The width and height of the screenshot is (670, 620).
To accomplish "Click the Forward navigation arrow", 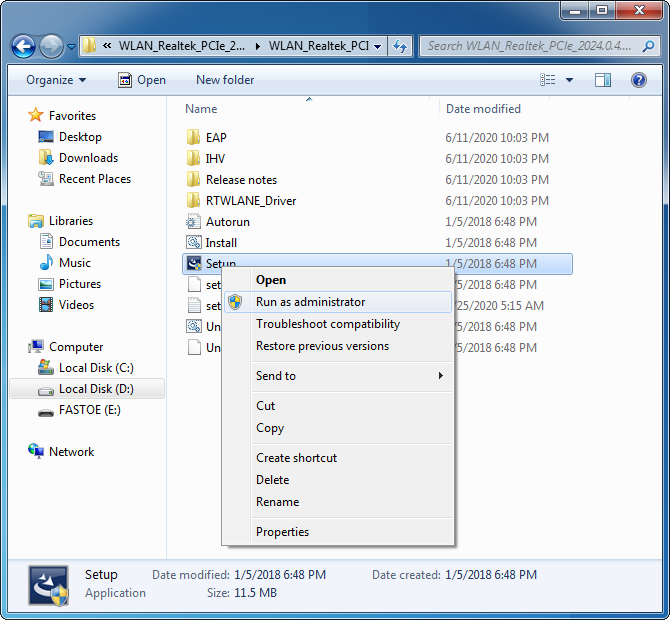I will 51,46.
